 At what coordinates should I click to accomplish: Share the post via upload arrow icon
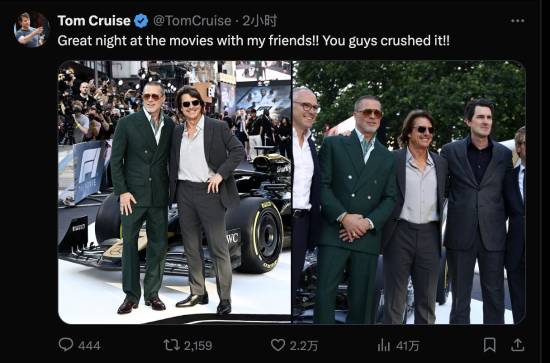(517, 345)
